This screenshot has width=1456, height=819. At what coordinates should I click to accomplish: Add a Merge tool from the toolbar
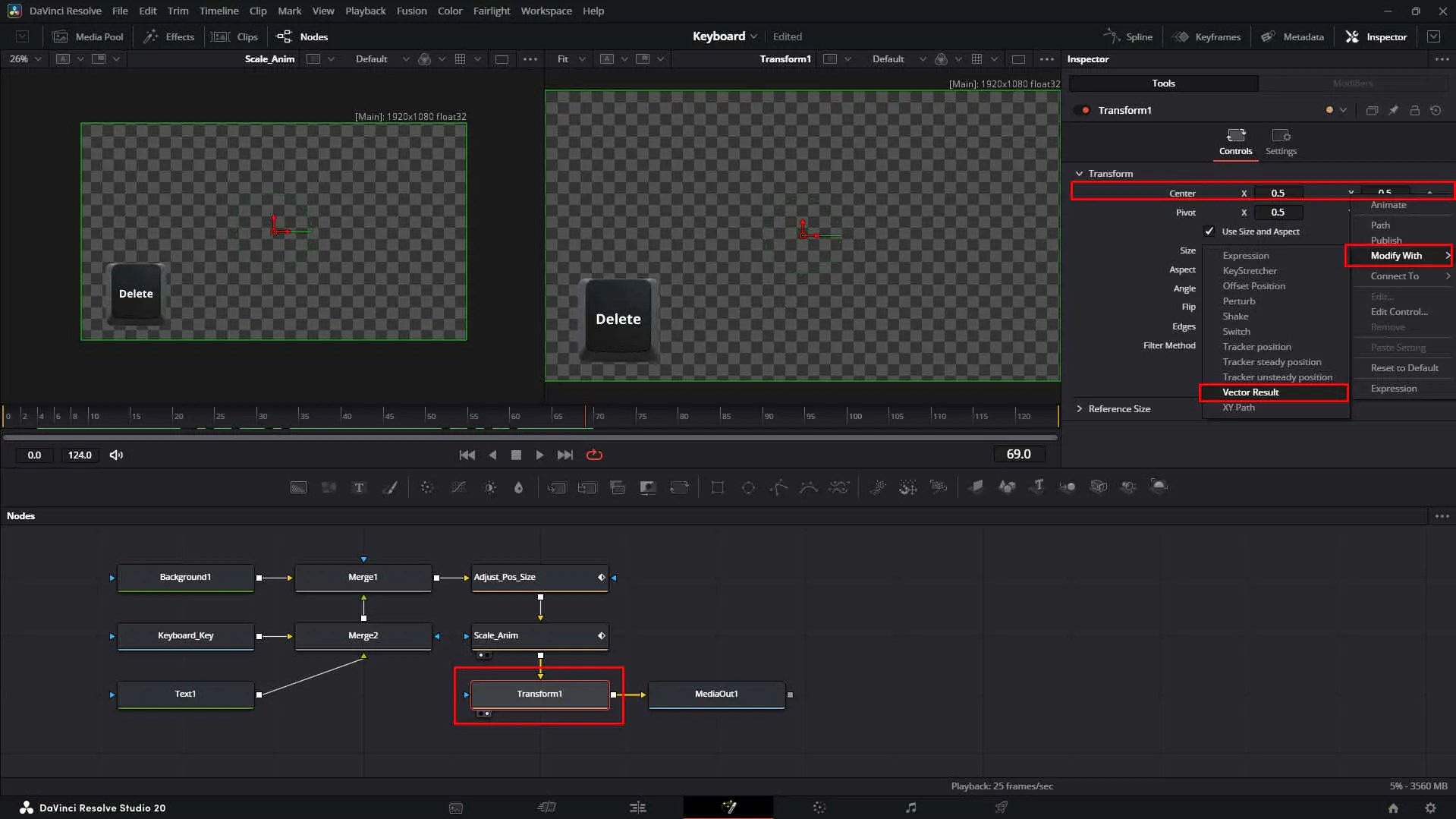point(557,487)
